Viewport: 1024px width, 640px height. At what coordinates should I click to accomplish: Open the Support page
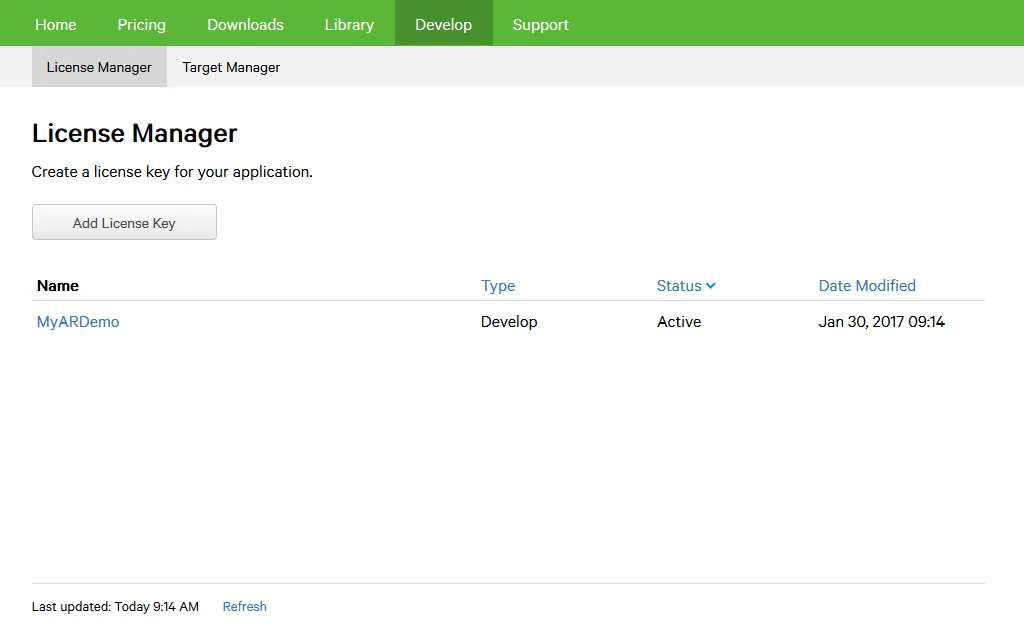[x=540, y=24]
